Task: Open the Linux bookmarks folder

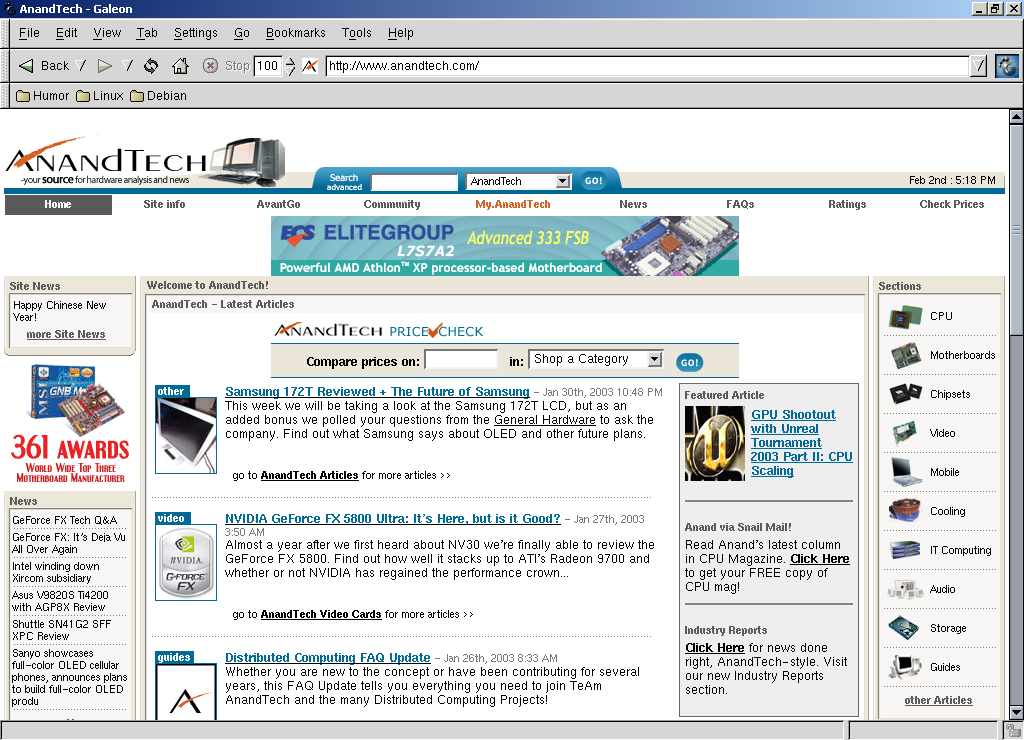Action: pyautogui.click(x=99, y=96)
